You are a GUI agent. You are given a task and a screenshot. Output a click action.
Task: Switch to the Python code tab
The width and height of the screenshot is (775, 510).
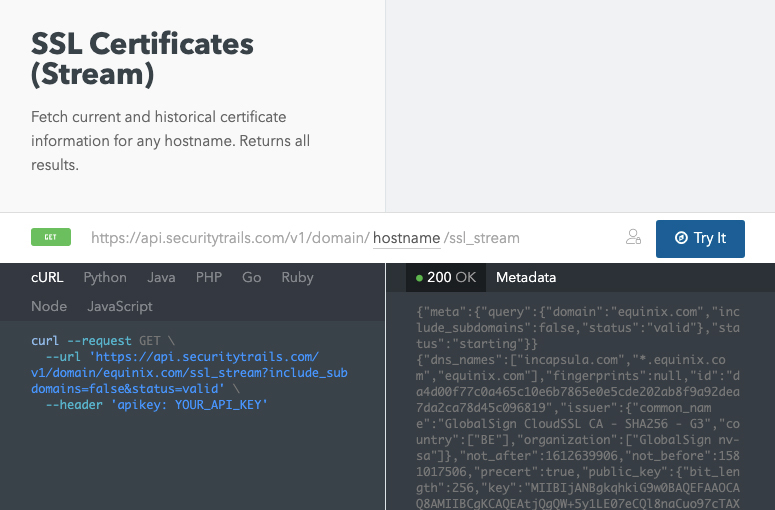tap(105, 277)
